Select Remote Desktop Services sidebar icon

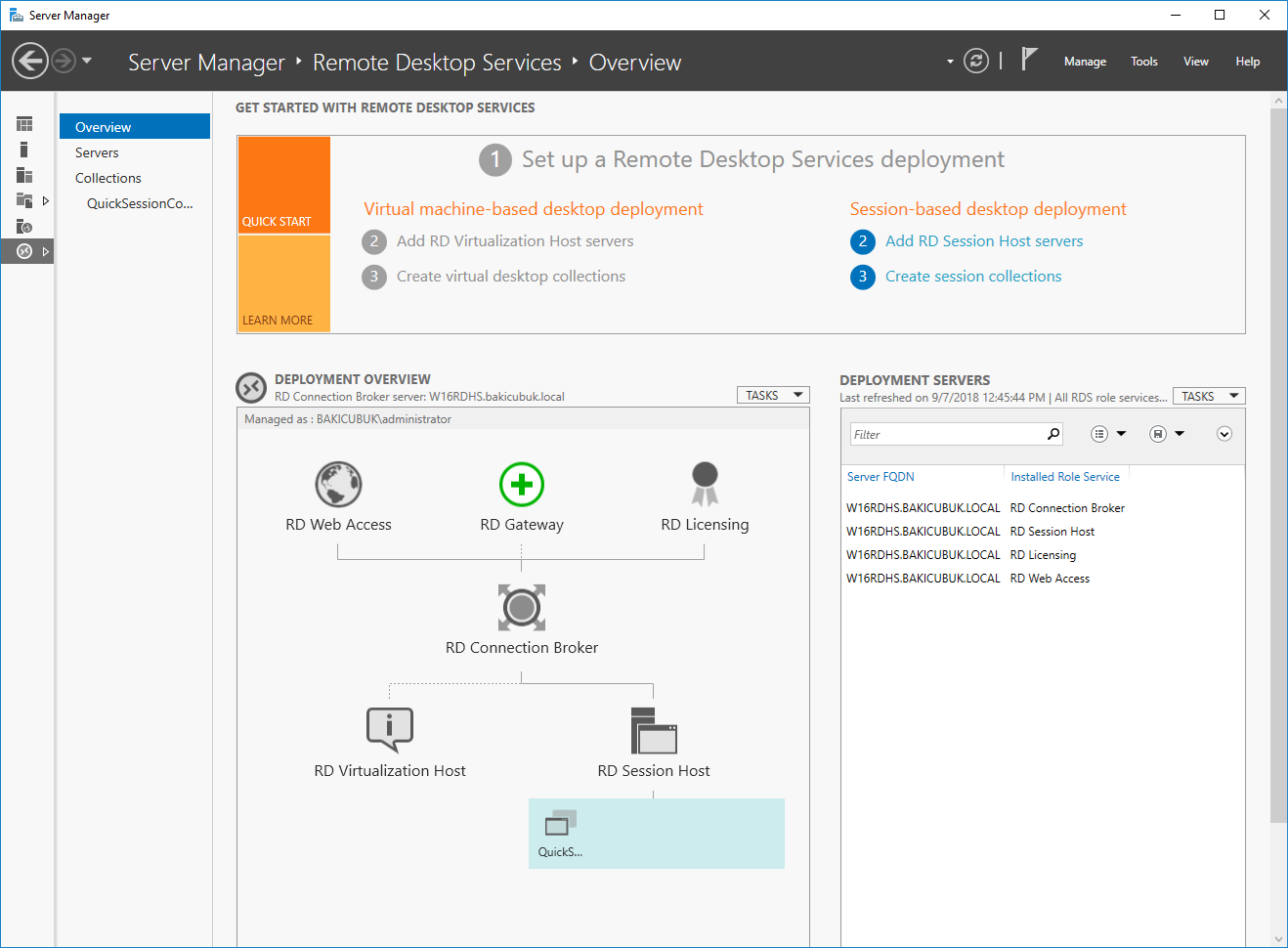click(24, 251)
